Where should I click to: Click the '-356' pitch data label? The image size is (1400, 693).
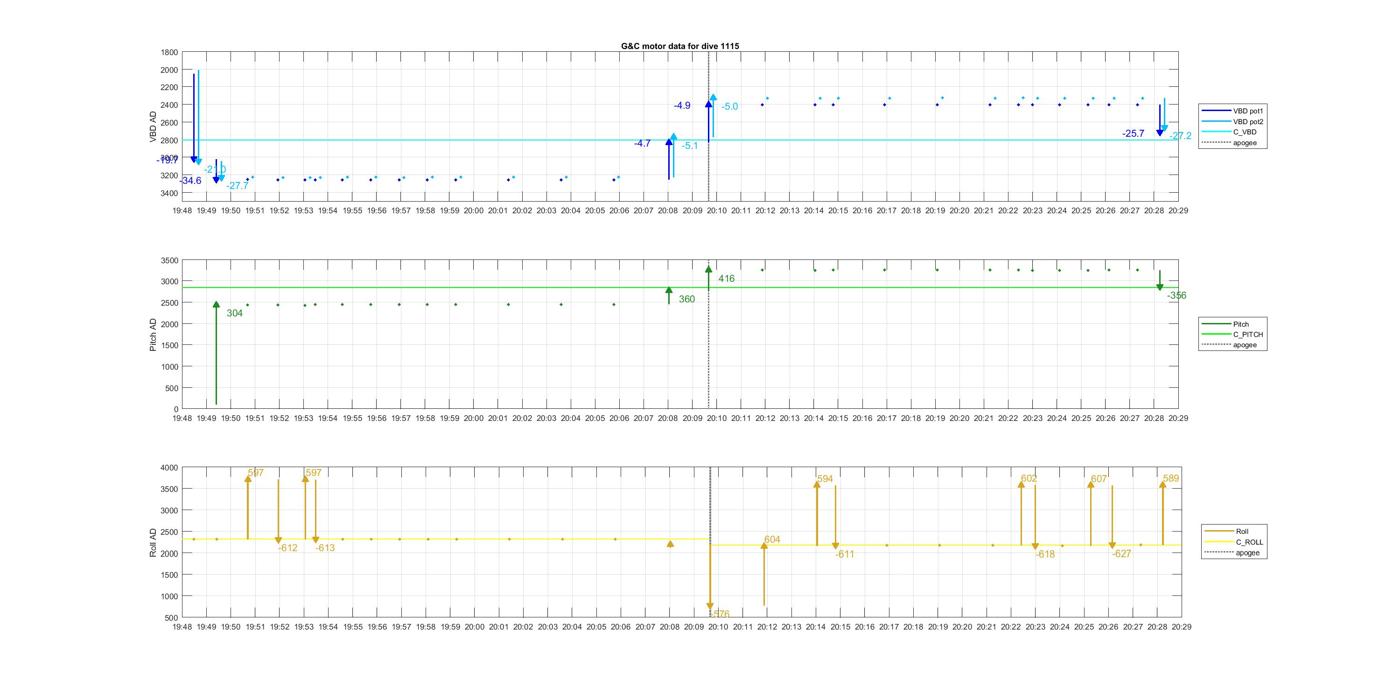1177,296
